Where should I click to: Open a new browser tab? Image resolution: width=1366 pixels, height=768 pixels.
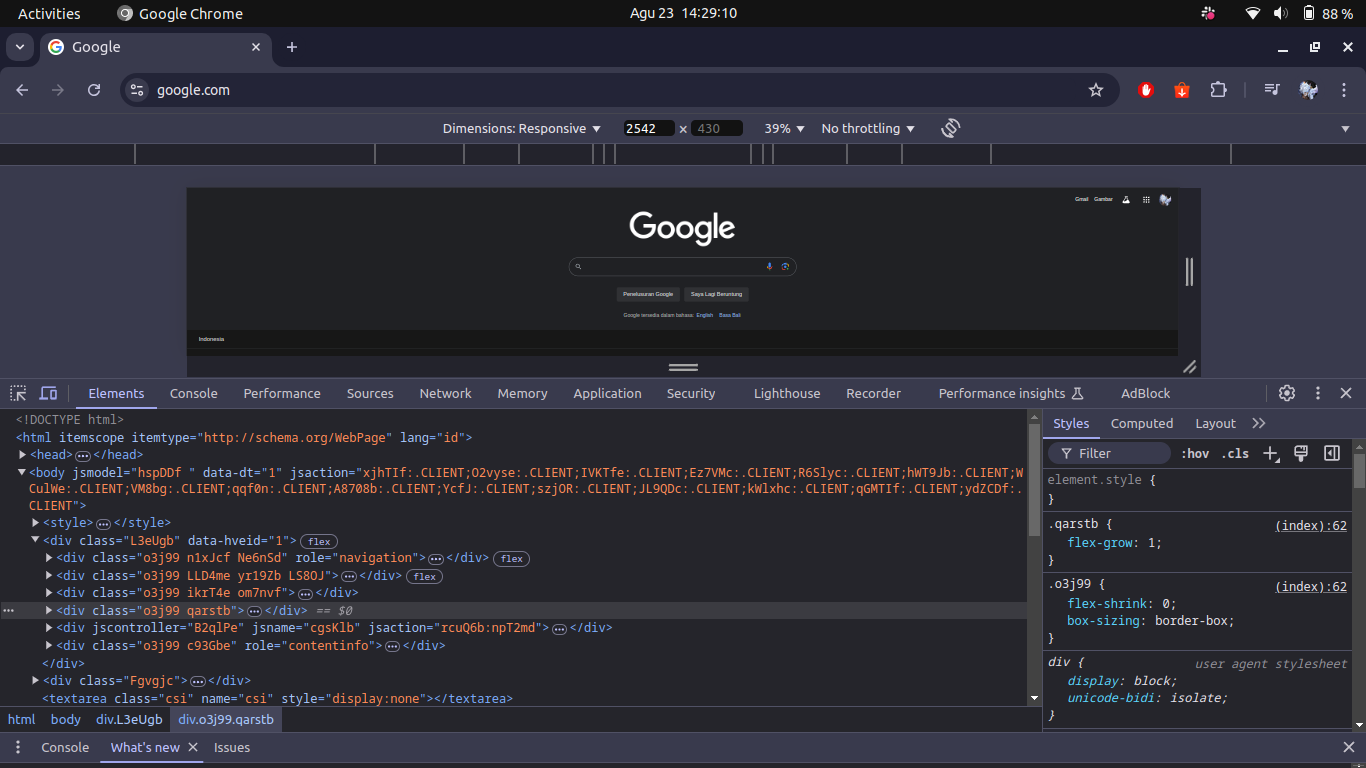(292, 47)
